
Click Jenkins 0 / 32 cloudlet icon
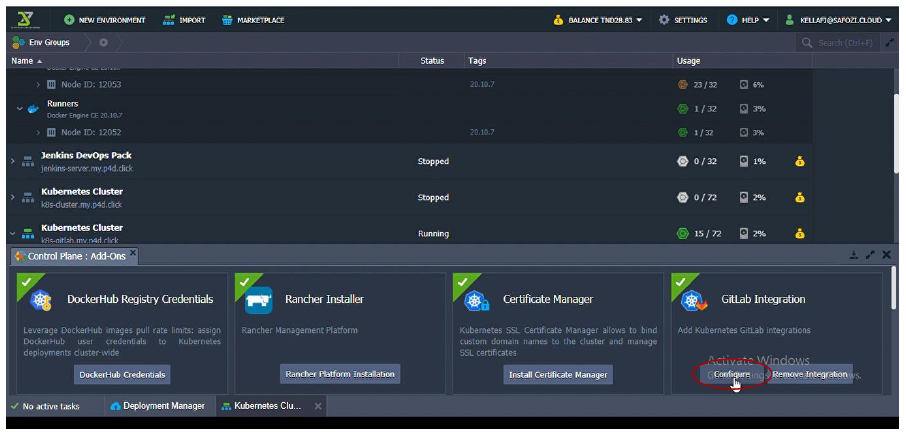pos(682,161)
